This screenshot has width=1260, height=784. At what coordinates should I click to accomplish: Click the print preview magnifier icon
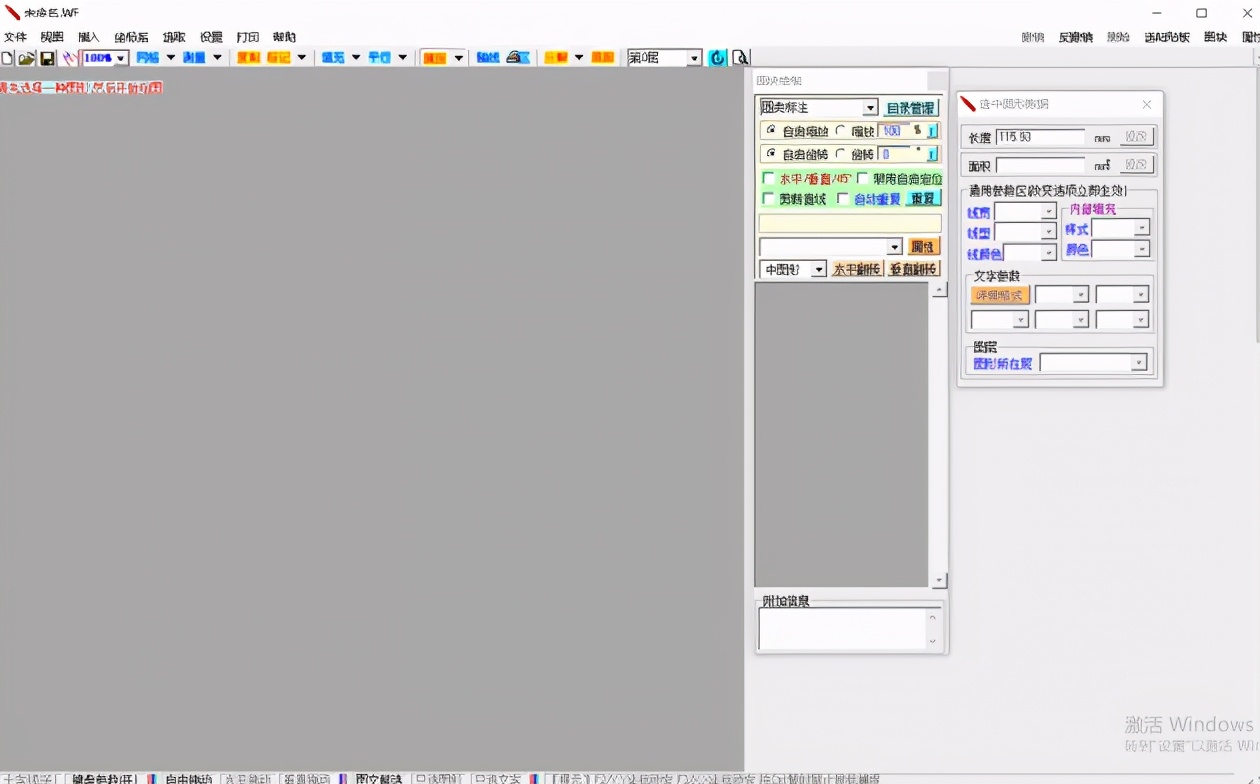point(740,58)
